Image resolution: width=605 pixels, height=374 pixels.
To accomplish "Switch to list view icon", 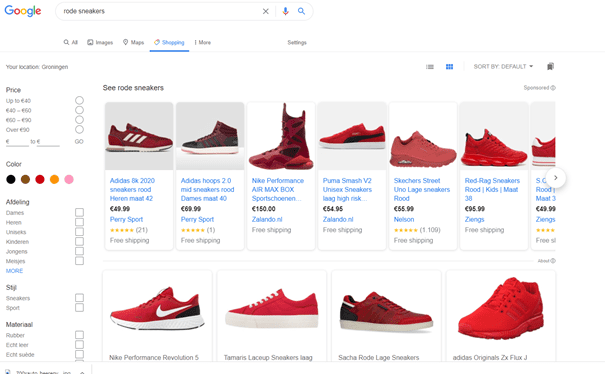I will click(430, 67).
